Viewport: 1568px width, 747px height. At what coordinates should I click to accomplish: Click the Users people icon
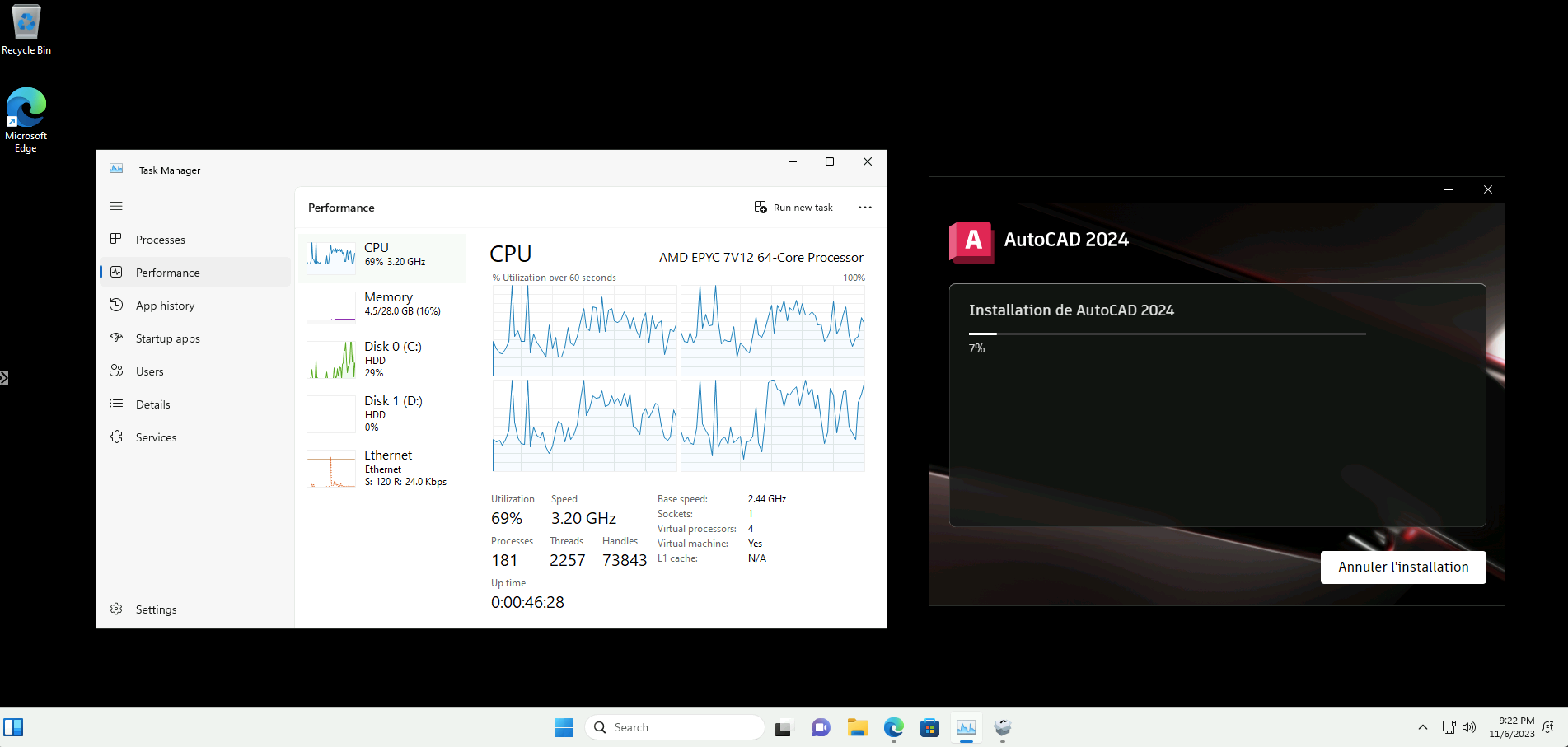tap(116, 371)
